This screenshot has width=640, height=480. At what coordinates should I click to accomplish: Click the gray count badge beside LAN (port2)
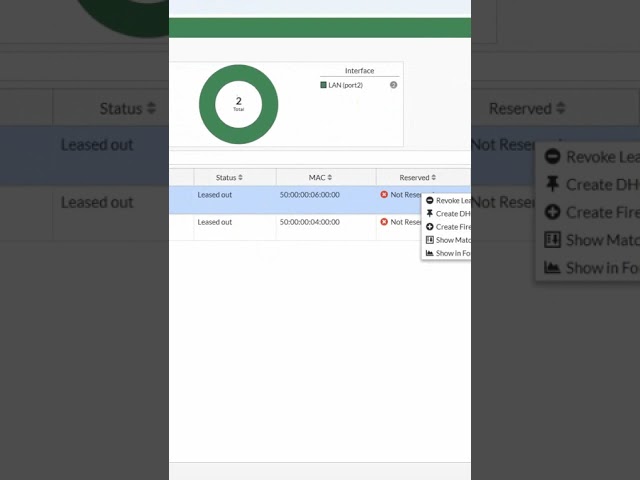pyautogui.click(x=393, y=85)
